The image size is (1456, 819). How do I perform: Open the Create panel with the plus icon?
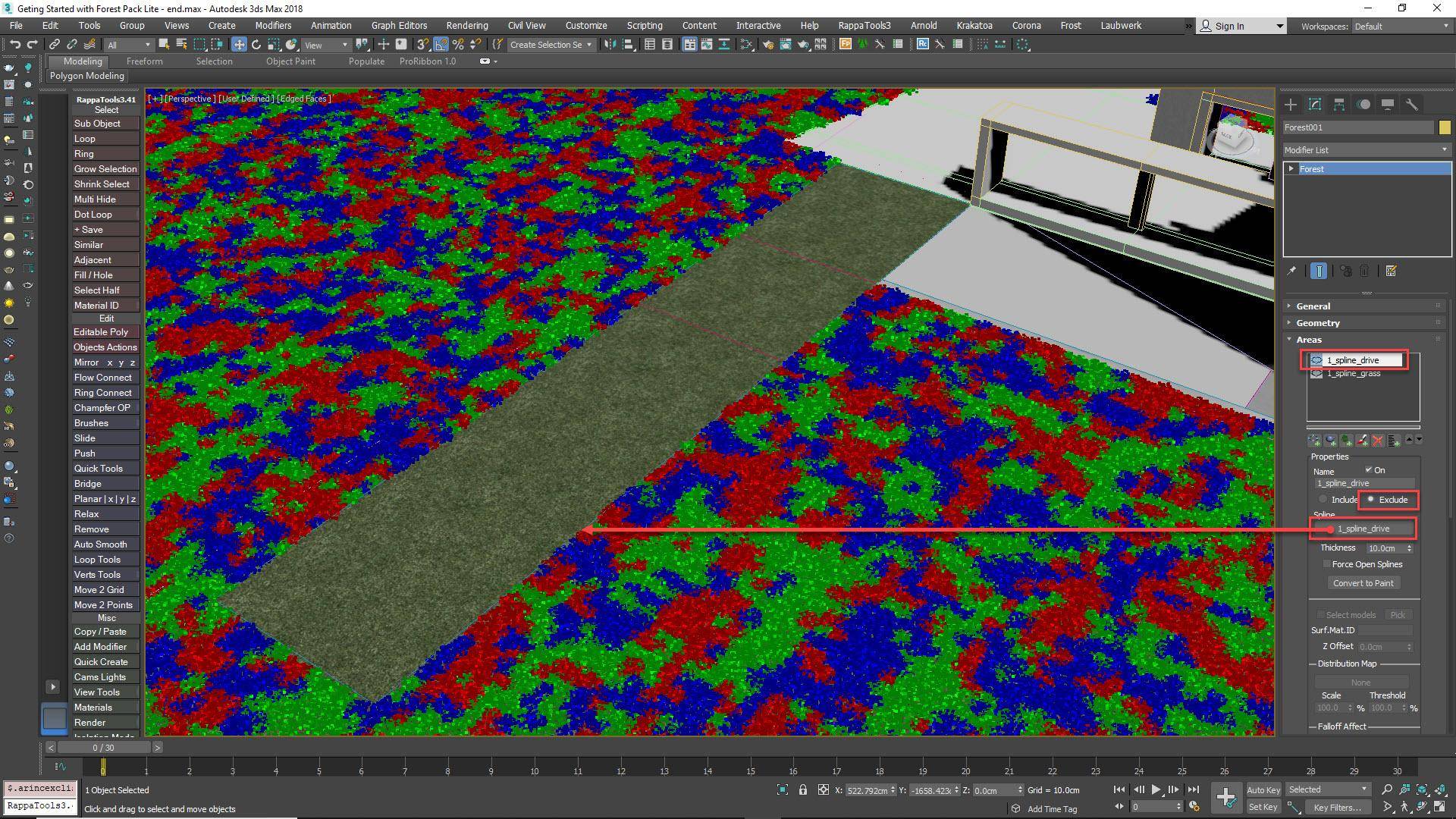1291,104
